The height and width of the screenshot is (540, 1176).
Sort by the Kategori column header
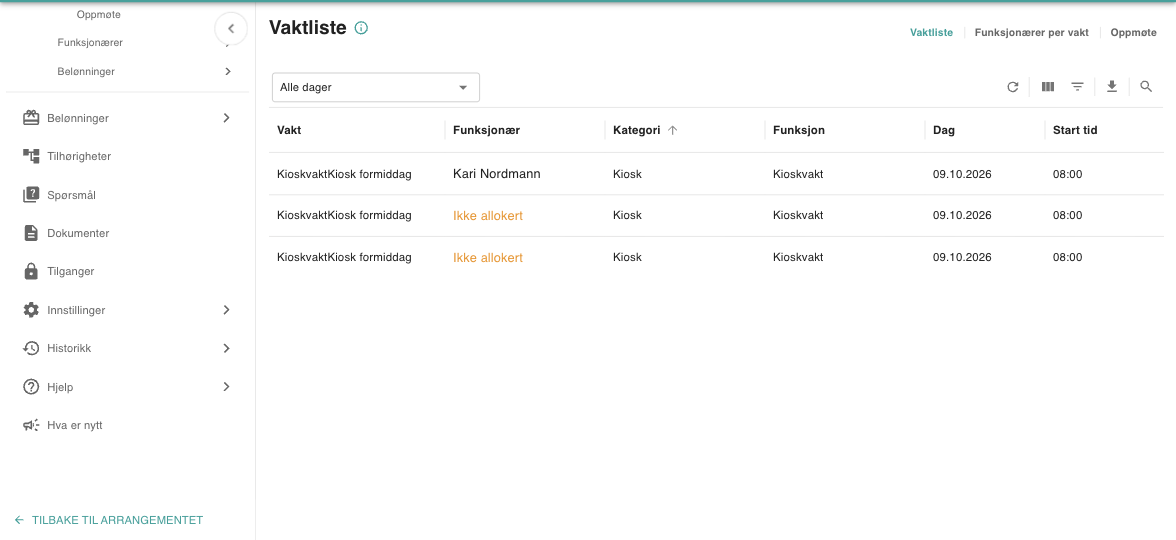pos(637,130)
